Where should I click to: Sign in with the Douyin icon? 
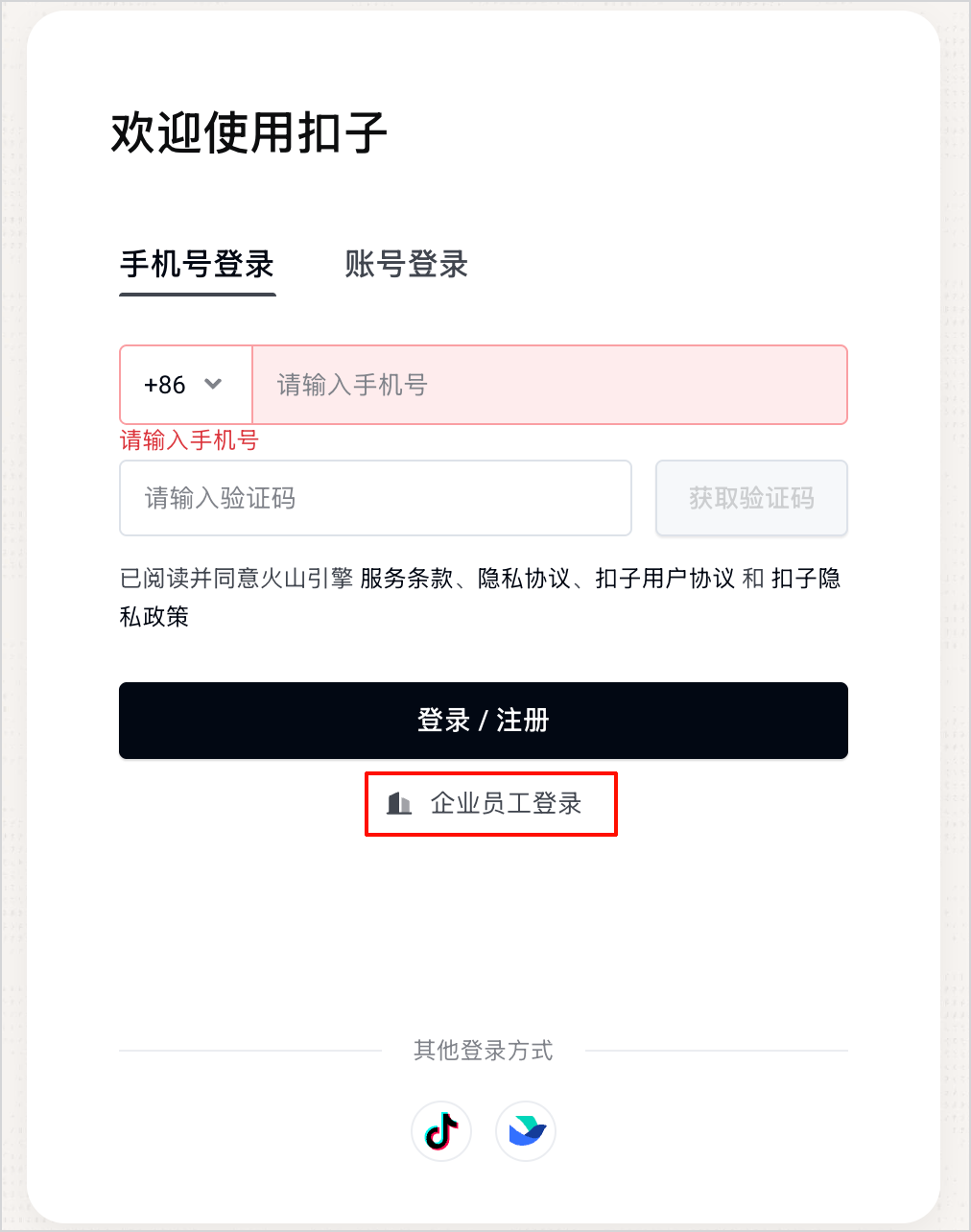click(441, 1130)
